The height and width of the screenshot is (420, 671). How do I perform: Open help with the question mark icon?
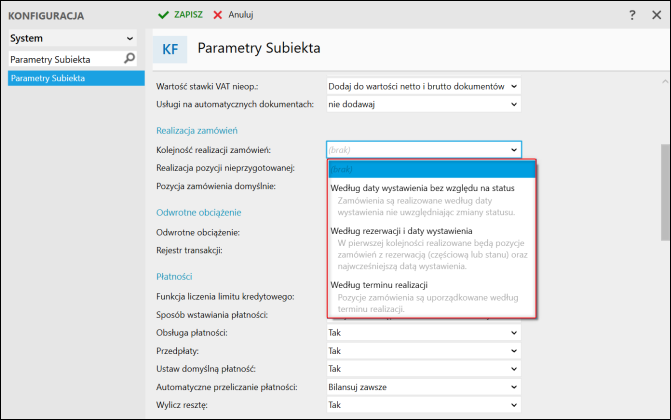click(x=632, y=16)
